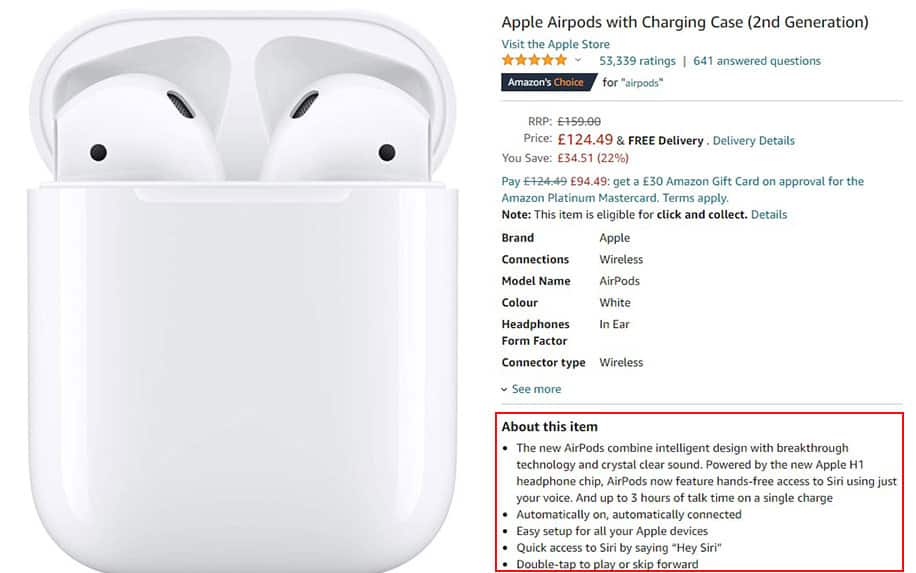
Task: Open 641 answered questions link
Action: tap(757, 61)
